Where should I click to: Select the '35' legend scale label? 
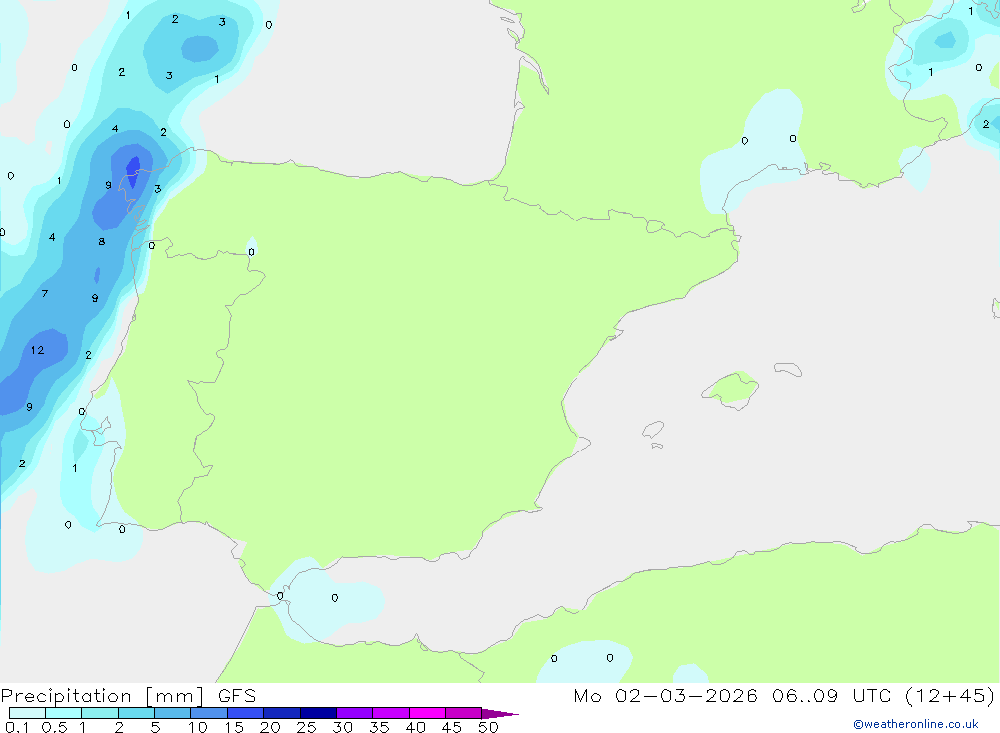pos(379,727)
